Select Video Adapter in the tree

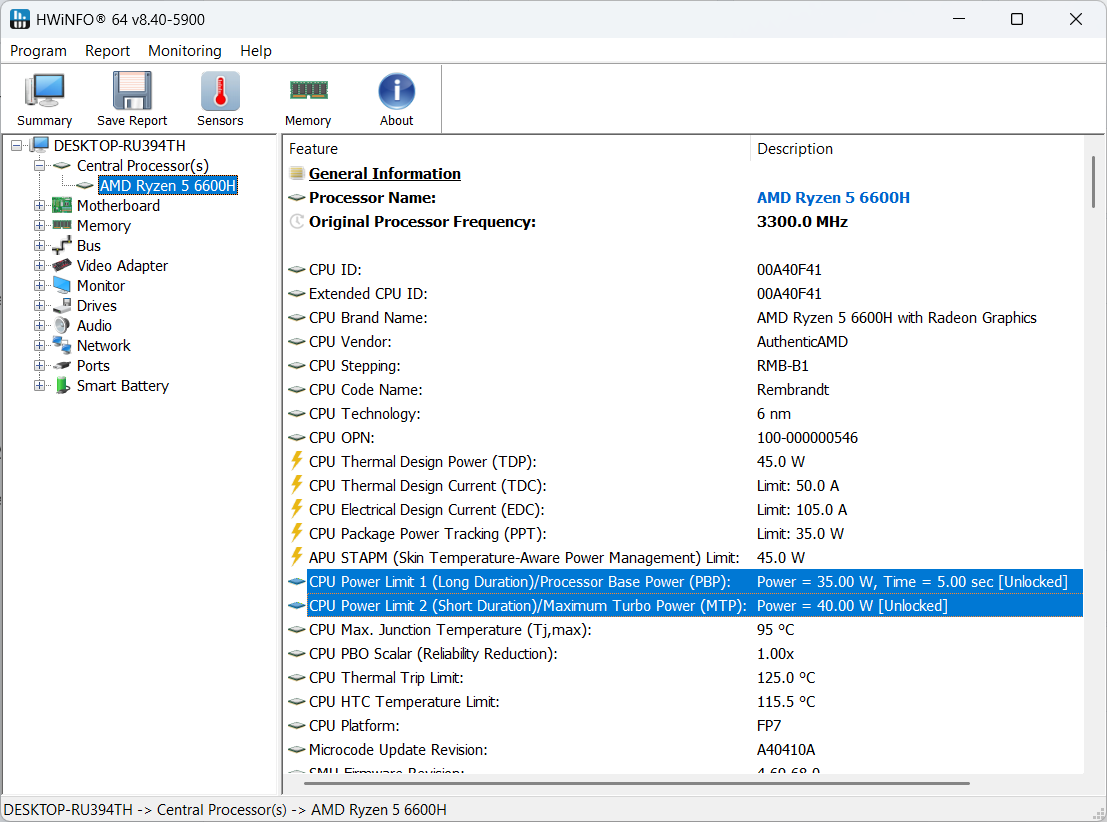click(x=122, y=266)
